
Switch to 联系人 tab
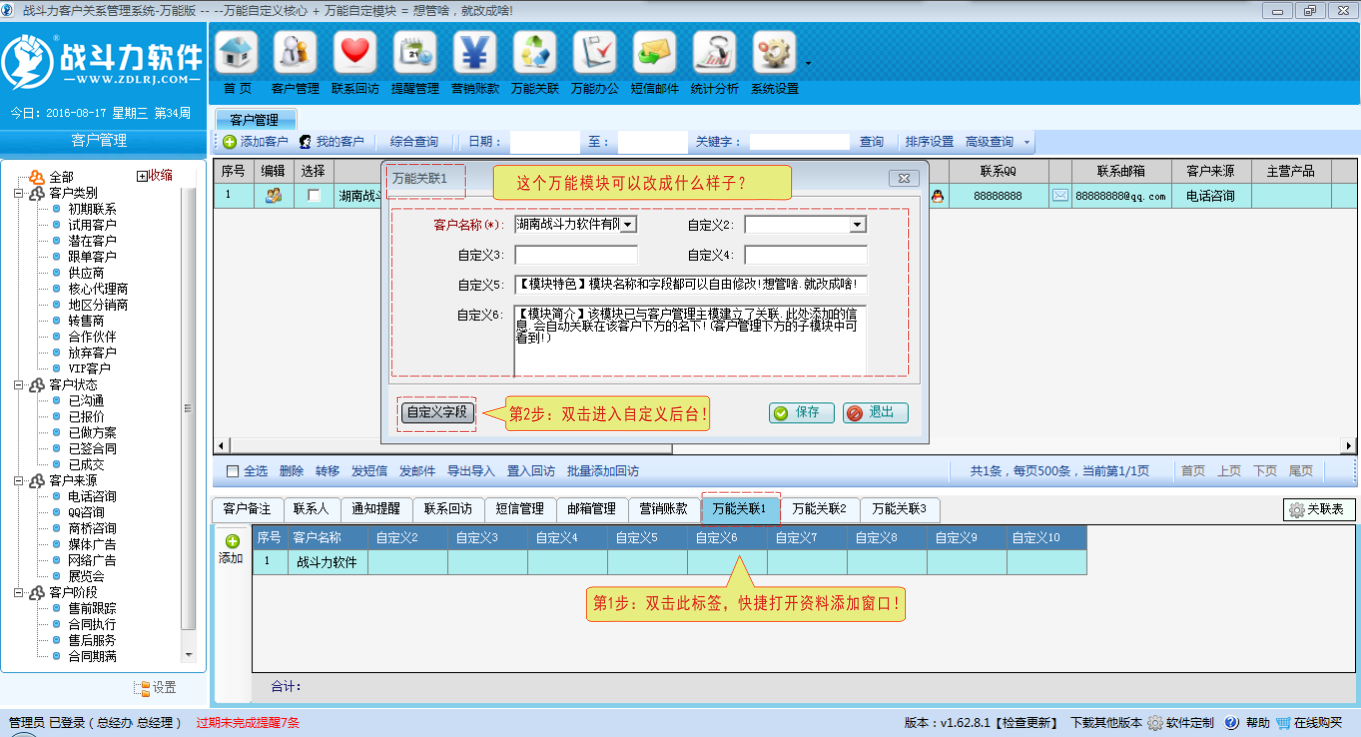311,509
